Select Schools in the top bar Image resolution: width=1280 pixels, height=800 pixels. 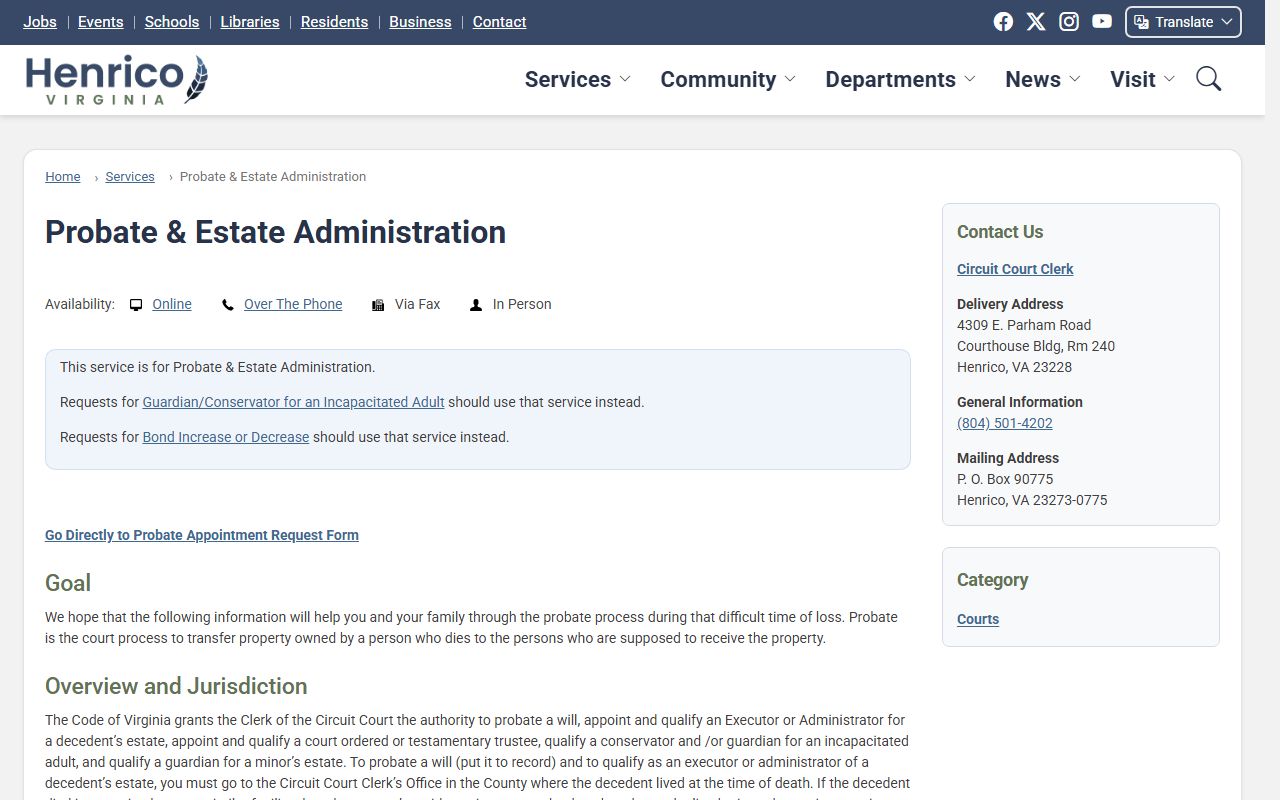172,22
